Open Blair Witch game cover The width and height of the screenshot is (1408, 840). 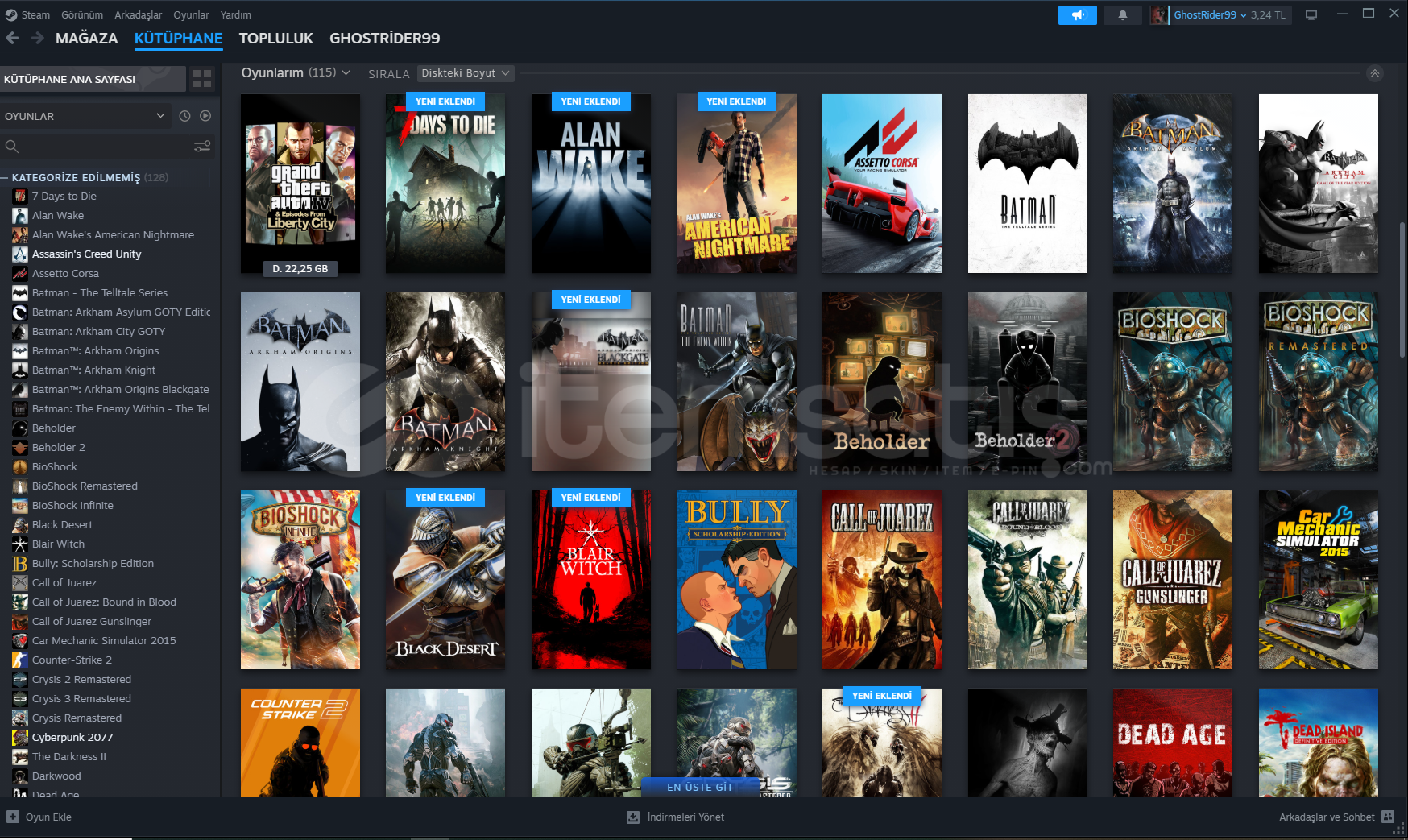click(x=591, y=580)
